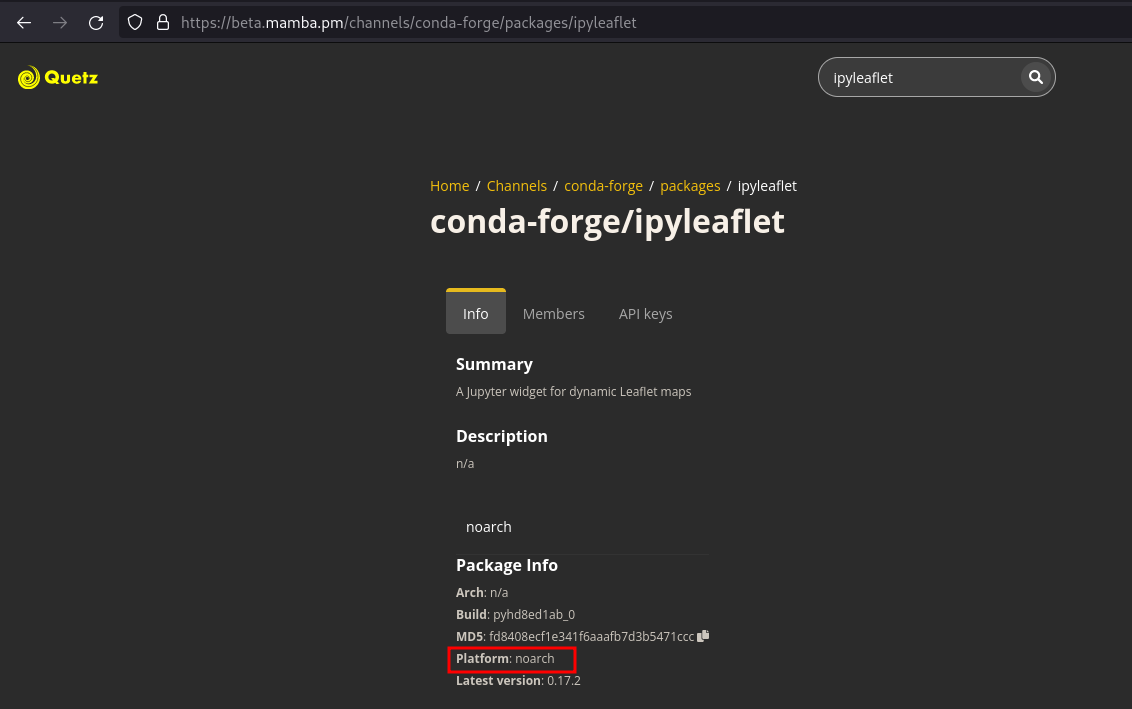Select the noarch platform tab
Image resolution: width=1132 pixels, height=709 pixels.
click(x=489, y=527)
